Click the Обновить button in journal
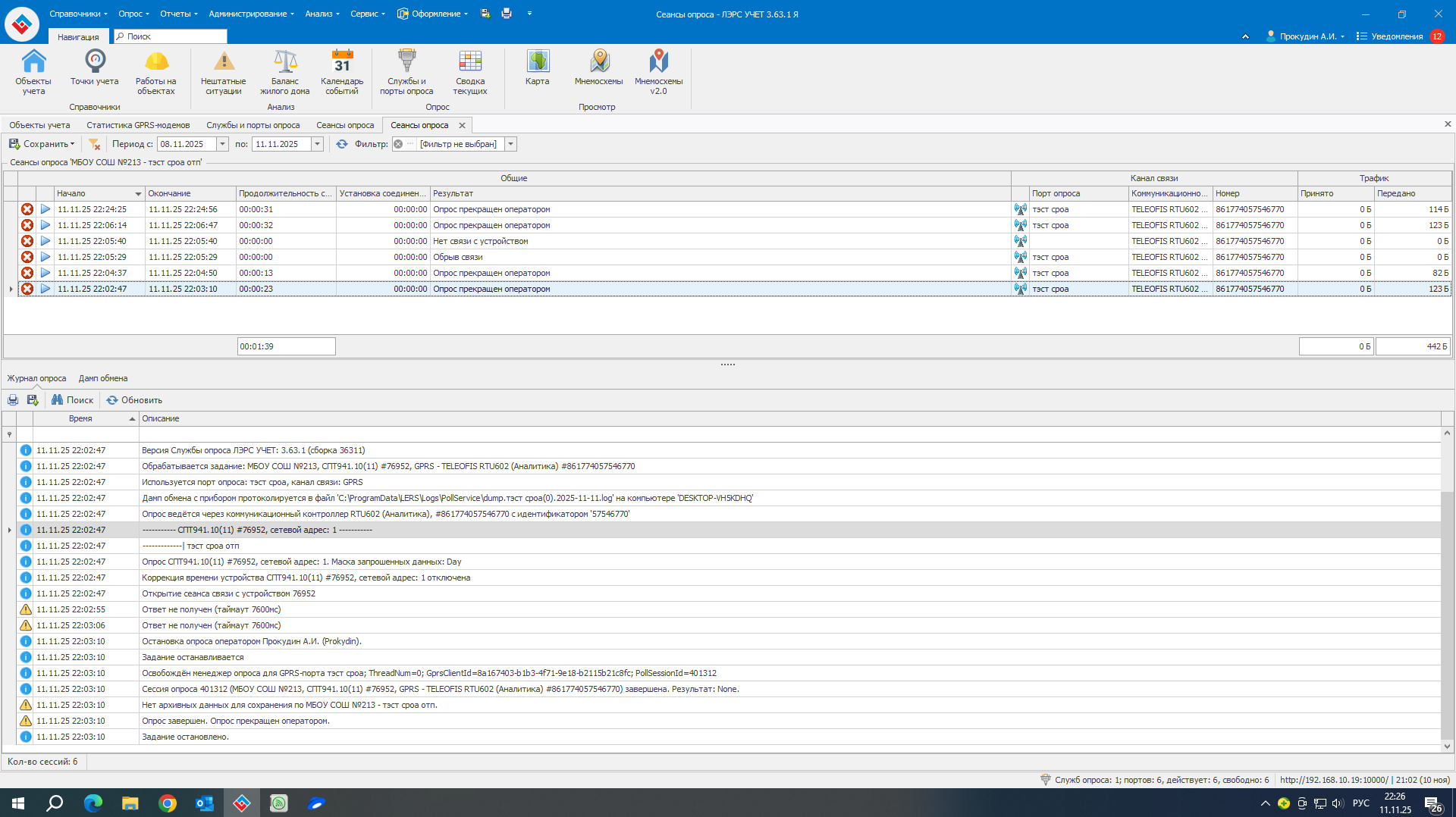The image size is (1456, 817). pyautogui.click(x=134, y=400)
